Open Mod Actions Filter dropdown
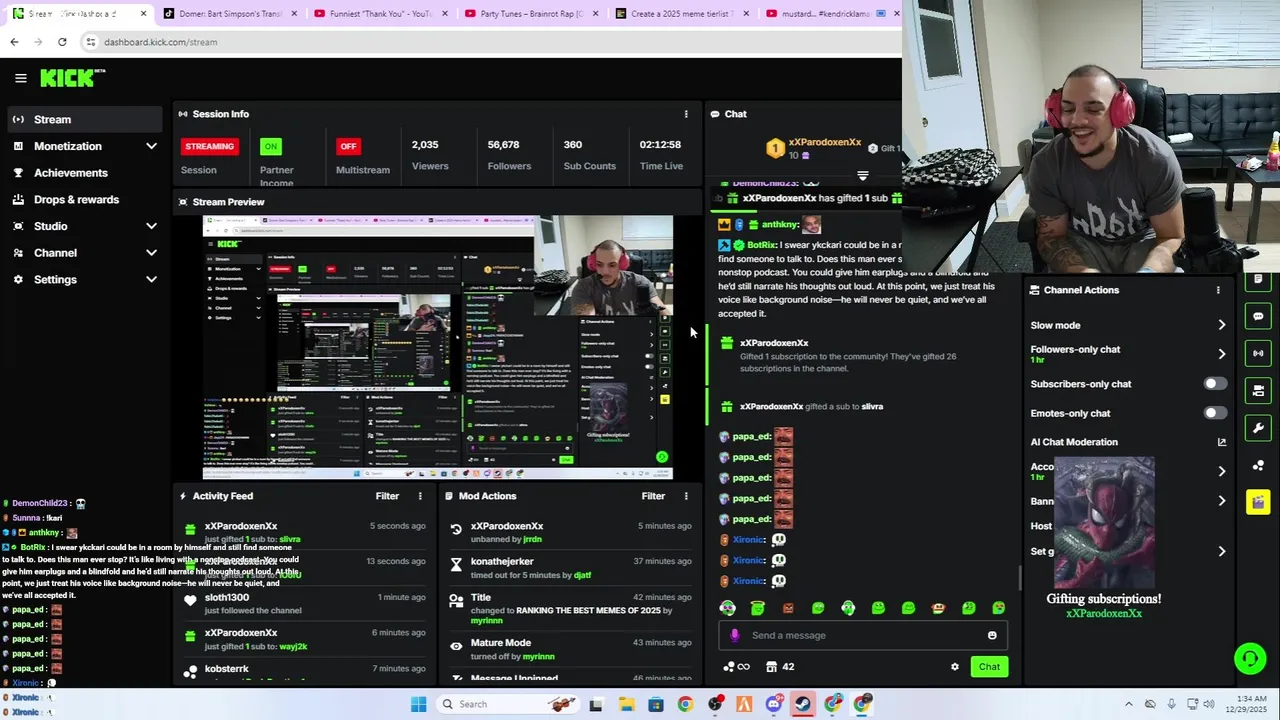 (x=653, y=496)
